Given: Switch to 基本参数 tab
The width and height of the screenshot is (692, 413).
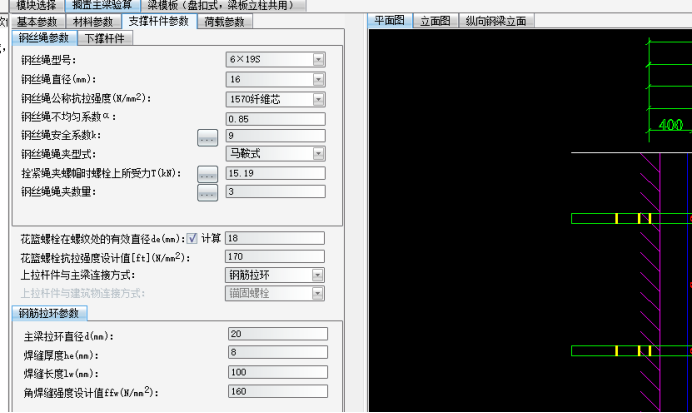Looking at the screenshot, I should click(38, 22).
